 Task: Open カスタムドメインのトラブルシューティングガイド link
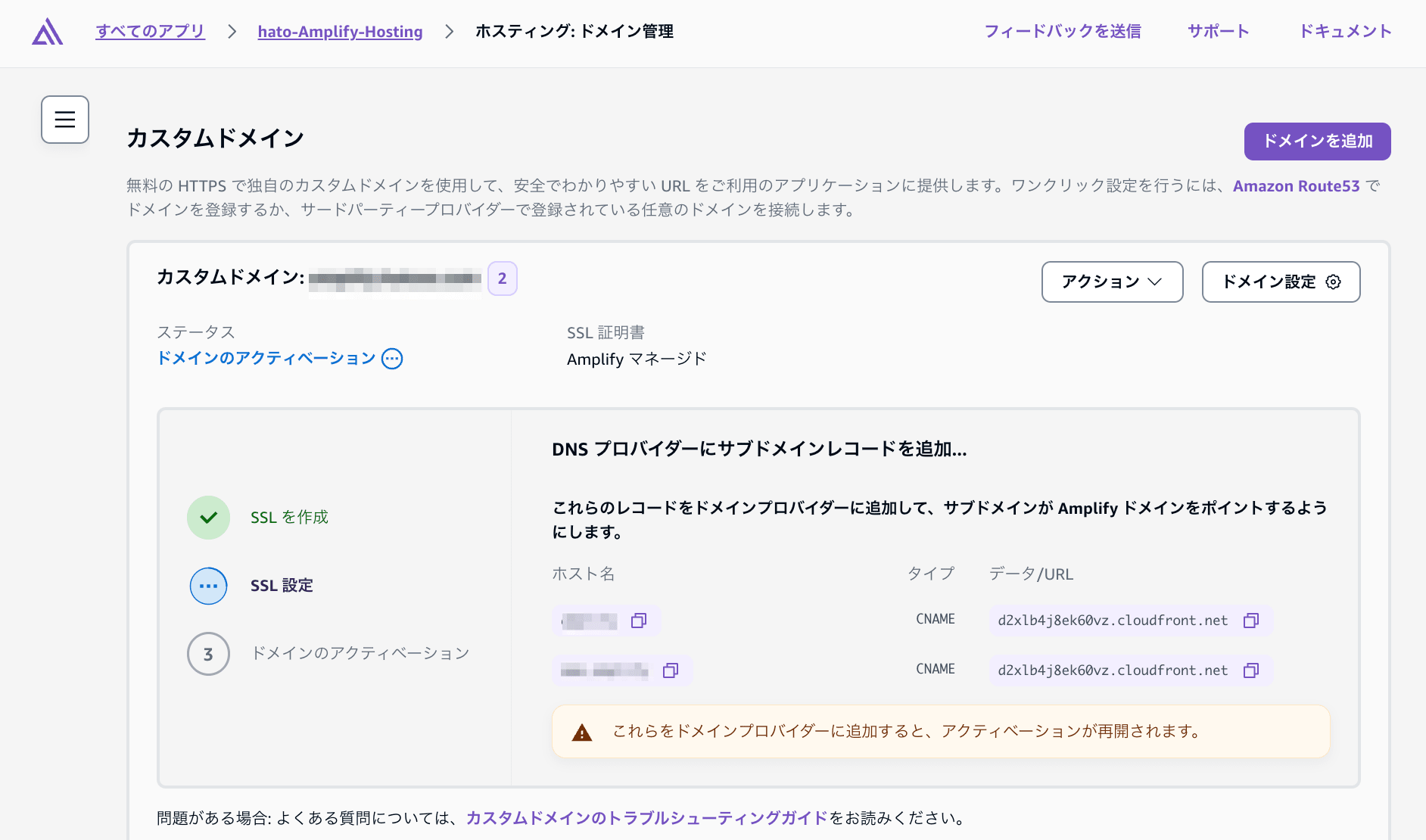tap(647, 818)
